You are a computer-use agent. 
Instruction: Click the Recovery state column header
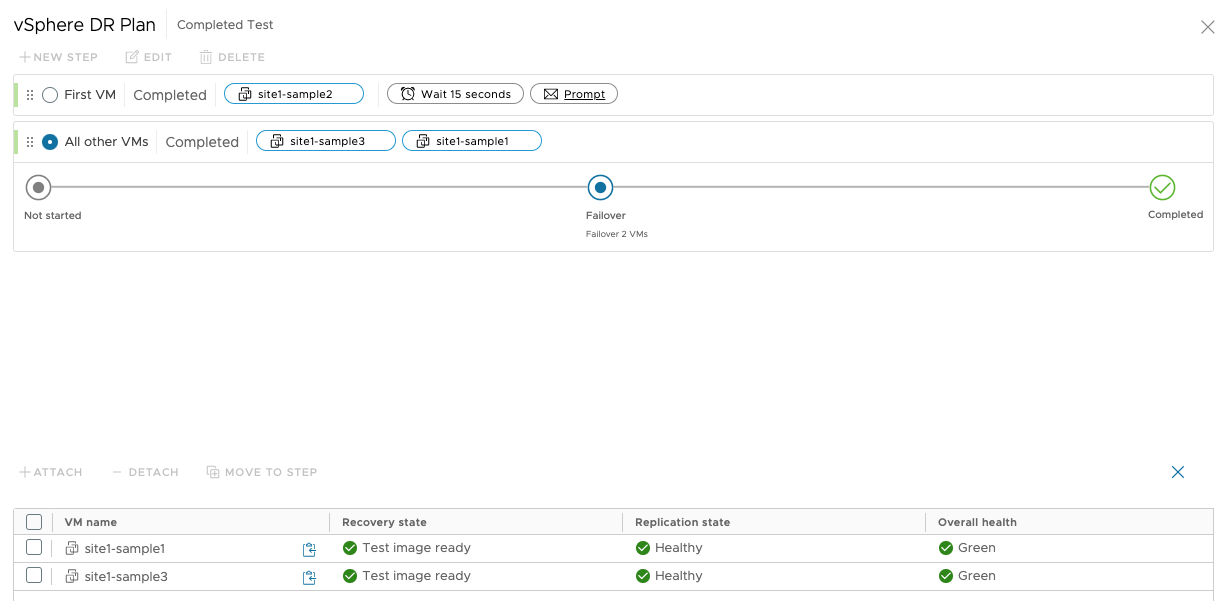pyautogui.click(x=384, y=522)
